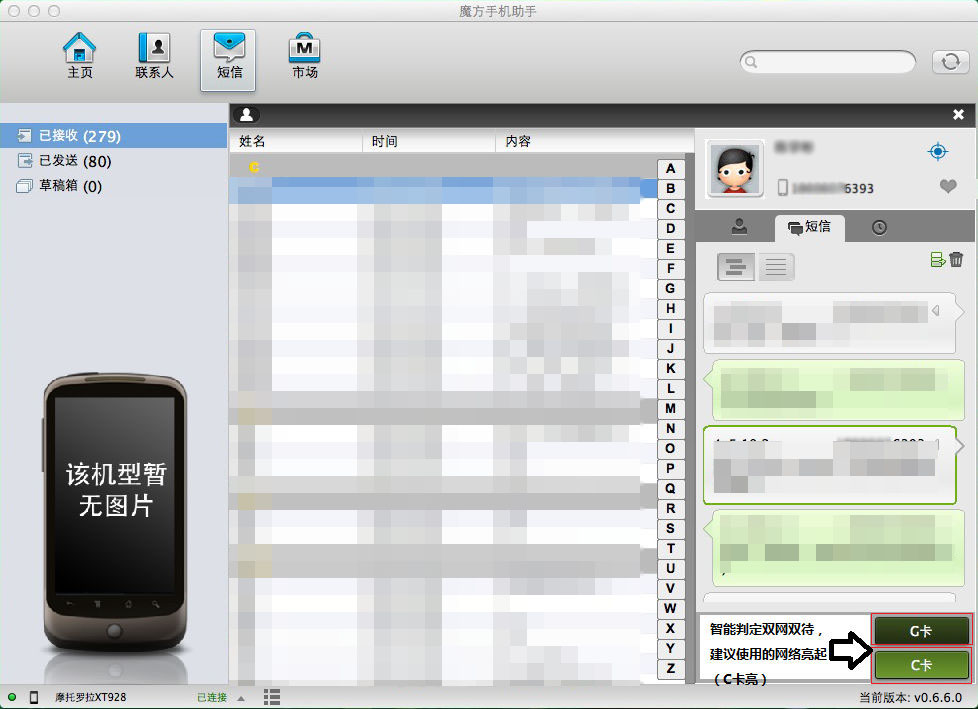
Task: Switch to chat bubble conversation view
Action: 737,267
